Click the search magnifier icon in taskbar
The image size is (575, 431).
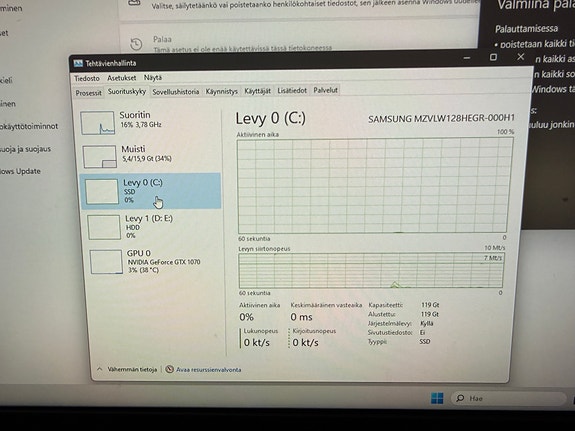(x=460, y=398)
